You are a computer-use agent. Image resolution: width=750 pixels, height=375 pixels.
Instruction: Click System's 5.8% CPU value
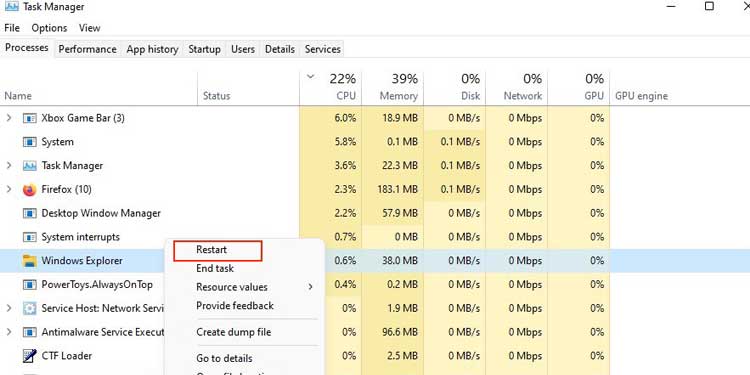pyautogui.click(x=345, y=142)
